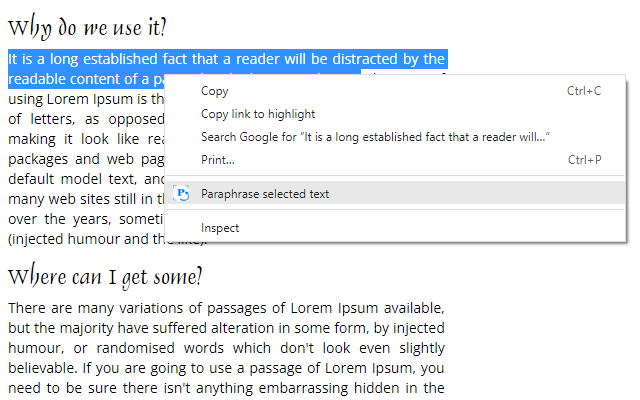Click the "Why do we use it?" heading
The height and width of the screenshot is (400, 640).
(x=88, y=27)
